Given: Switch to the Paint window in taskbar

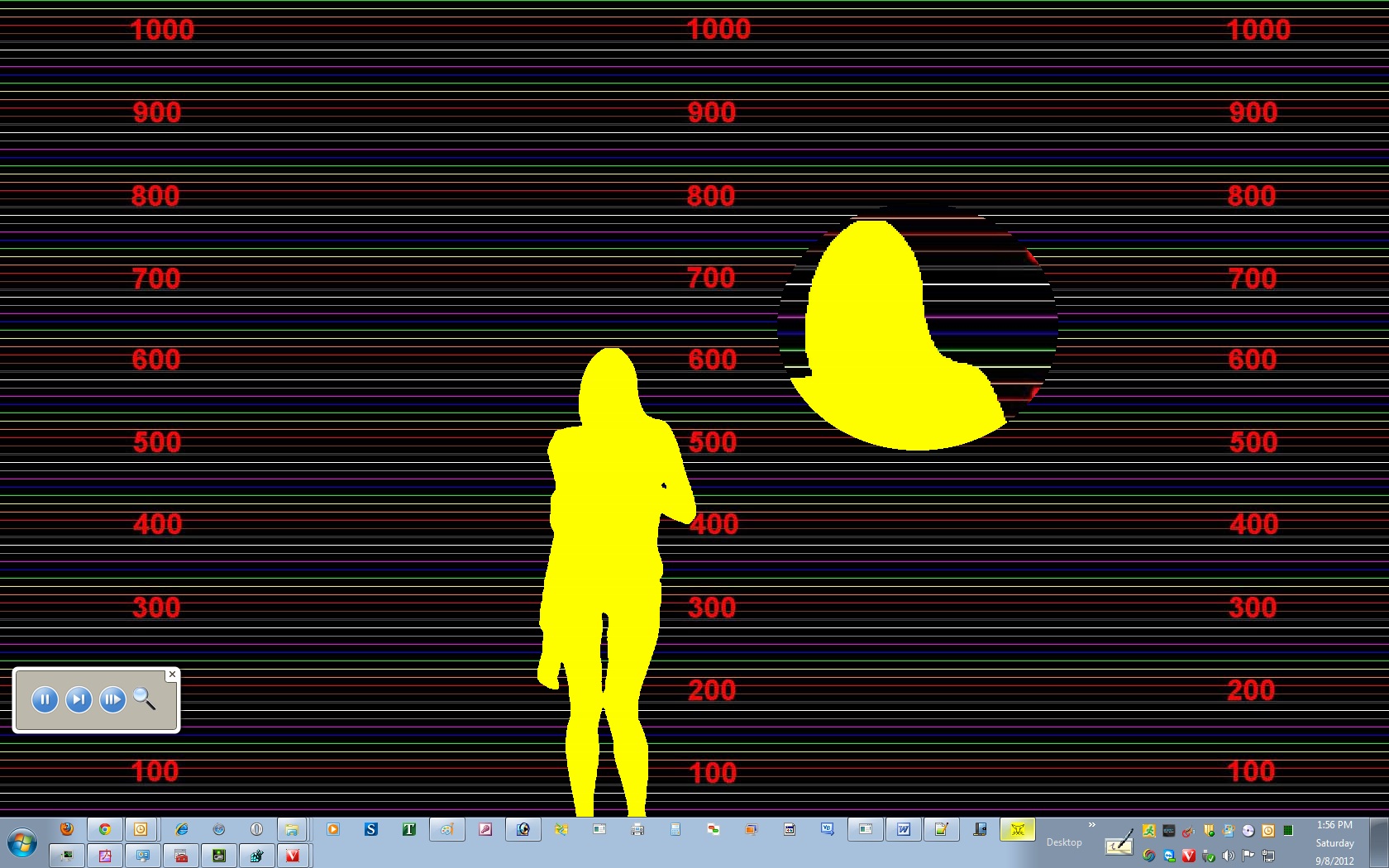Looking at the screenshot, I should (x=446, y=829).
